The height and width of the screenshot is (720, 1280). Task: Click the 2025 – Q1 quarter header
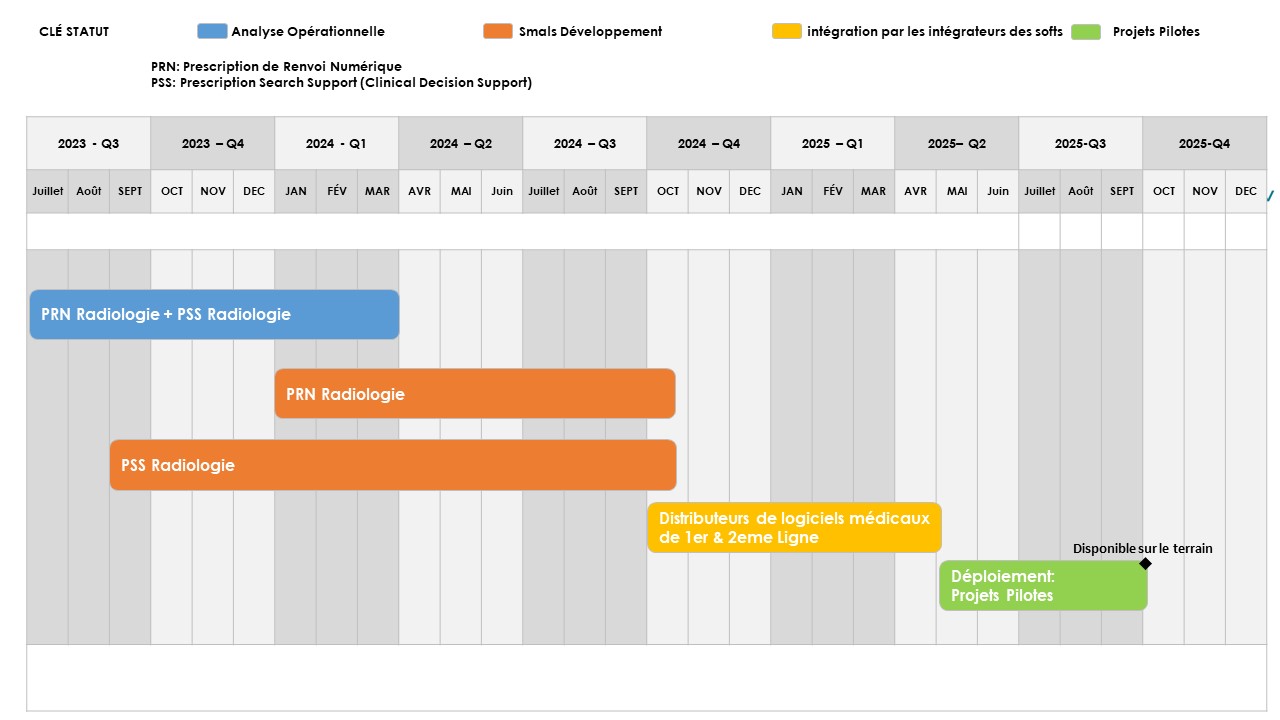(832, 143)
